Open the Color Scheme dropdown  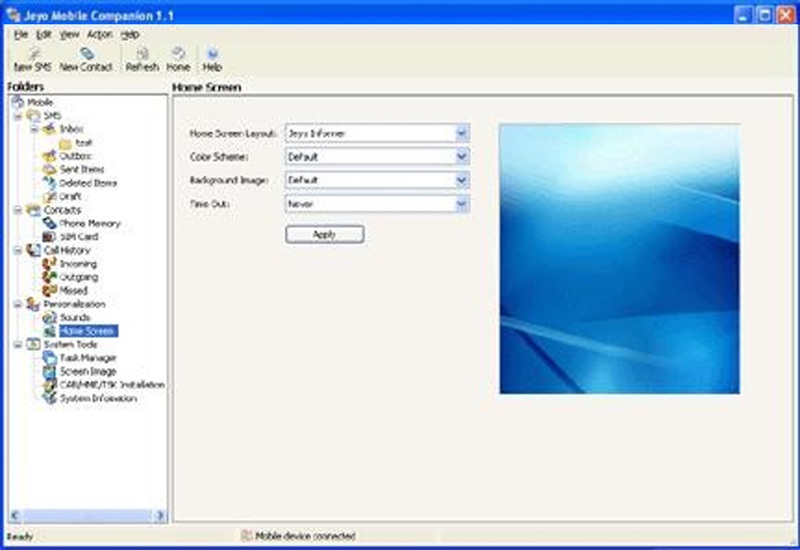tap(461, 156)
